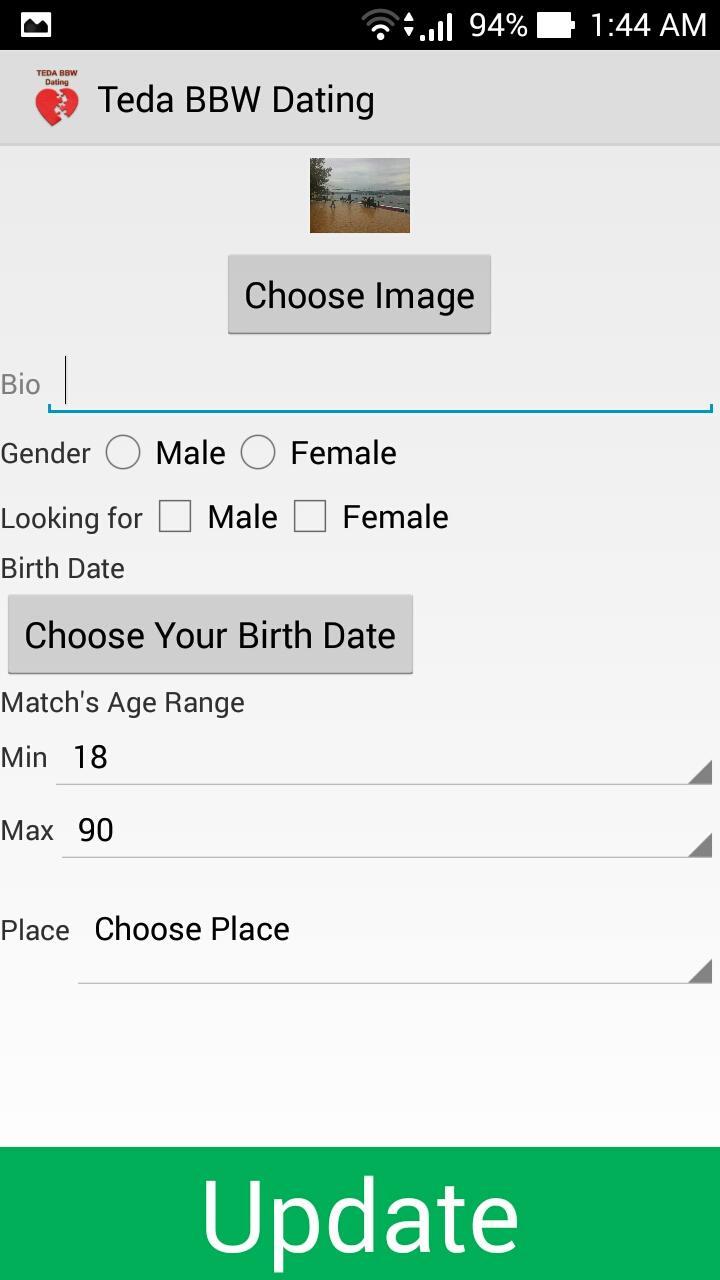
Task: Select the Male gender radio button
Action: [123, 452]
